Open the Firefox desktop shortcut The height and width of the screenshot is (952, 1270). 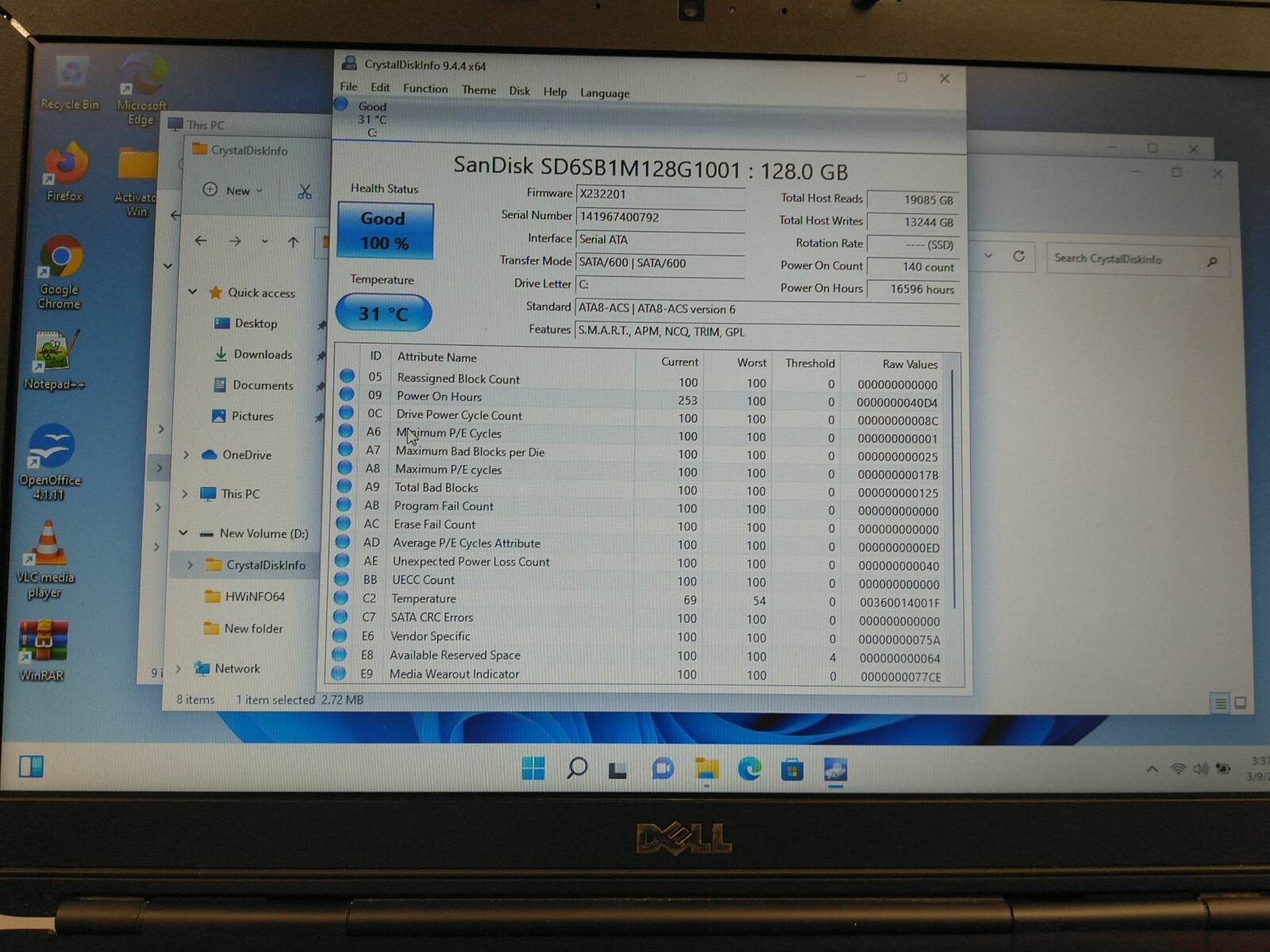(x=64, y=171)
